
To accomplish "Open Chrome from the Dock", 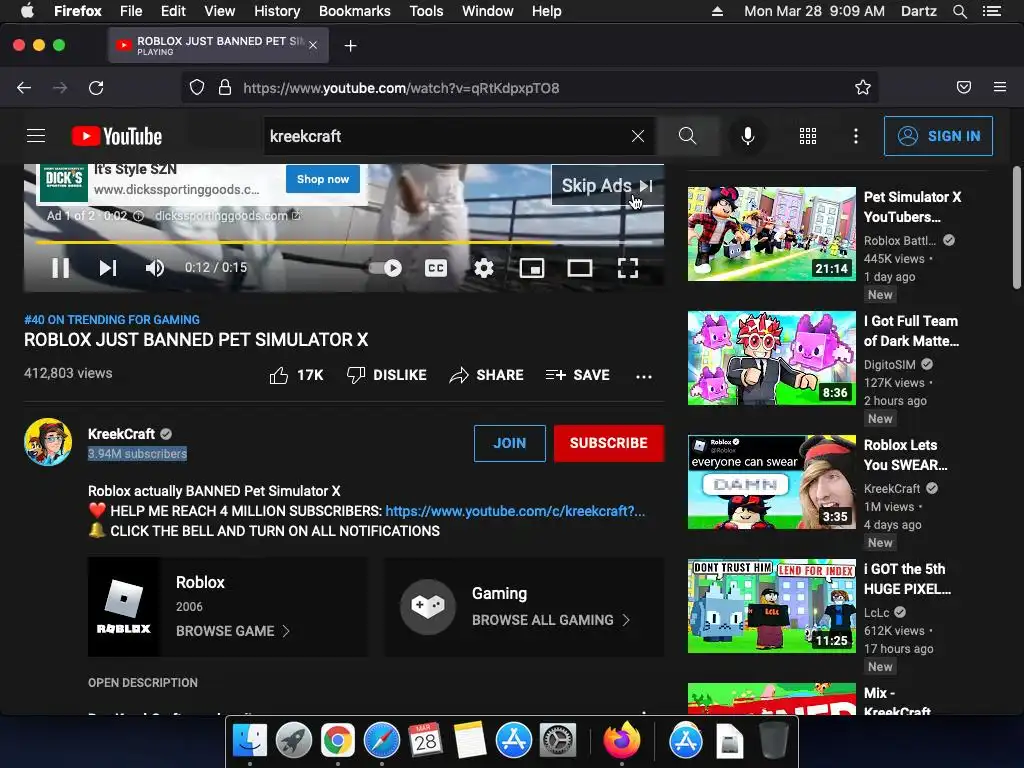I will [x=337, y=741].
